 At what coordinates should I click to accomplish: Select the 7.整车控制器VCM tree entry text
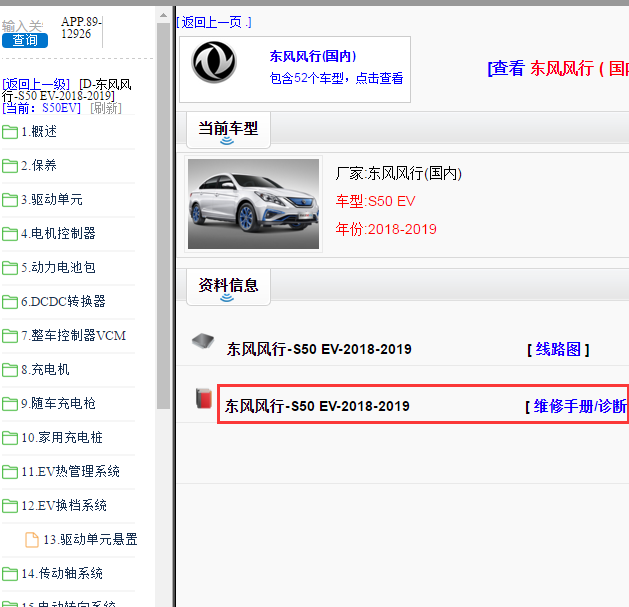(73, 335)
